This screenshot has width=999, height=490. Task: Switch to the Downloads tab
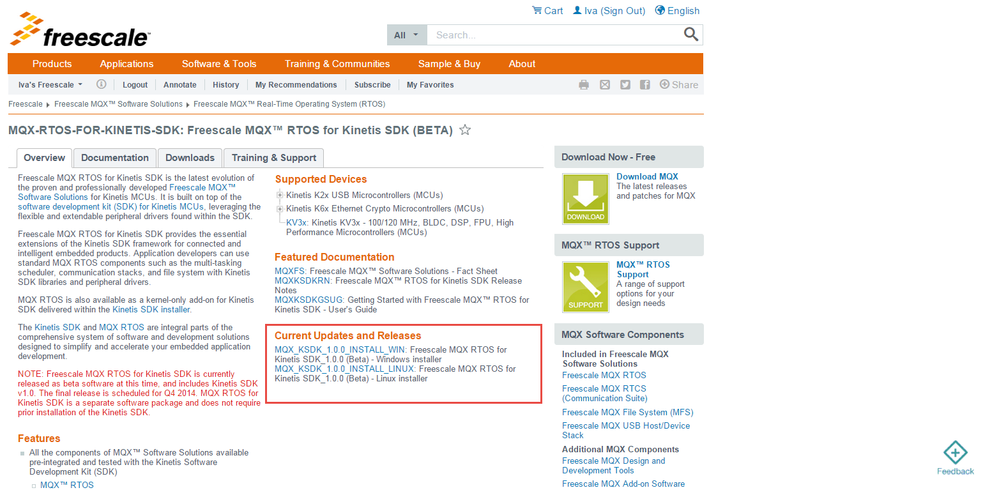190,158
